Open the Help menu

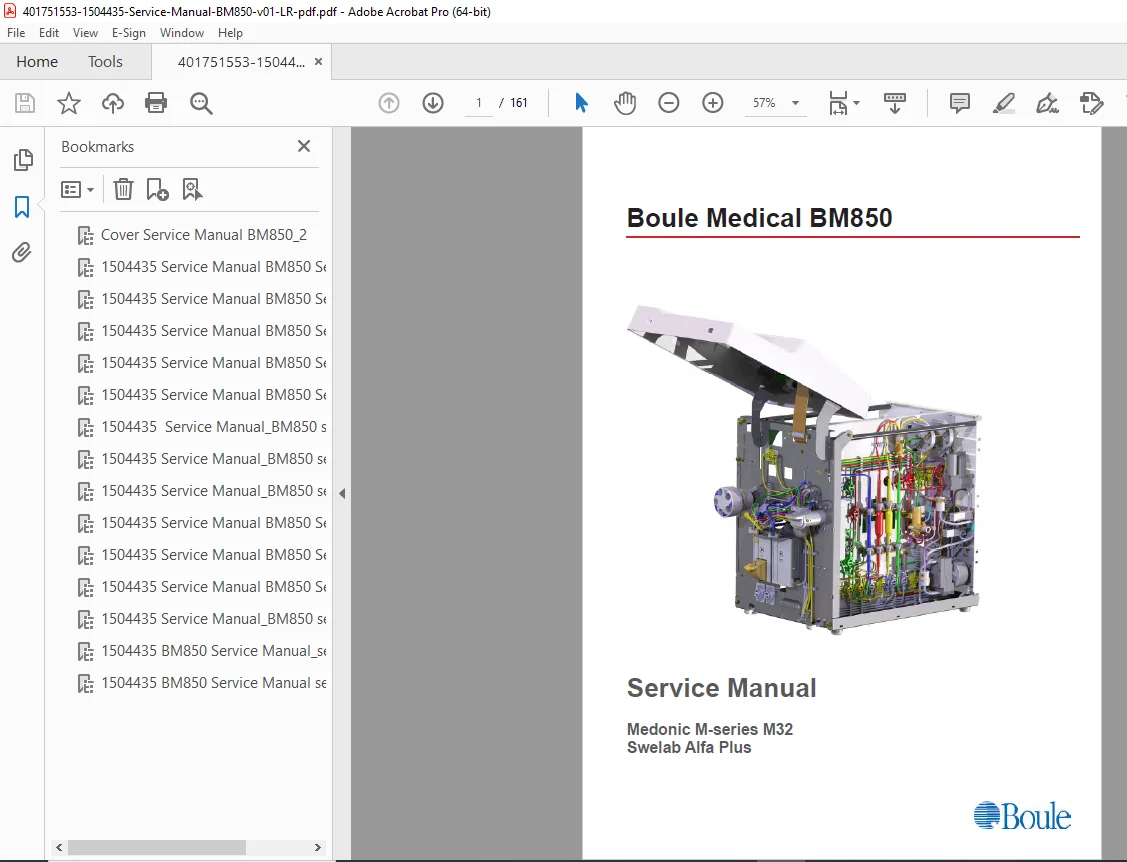click(x=230, y=33)
